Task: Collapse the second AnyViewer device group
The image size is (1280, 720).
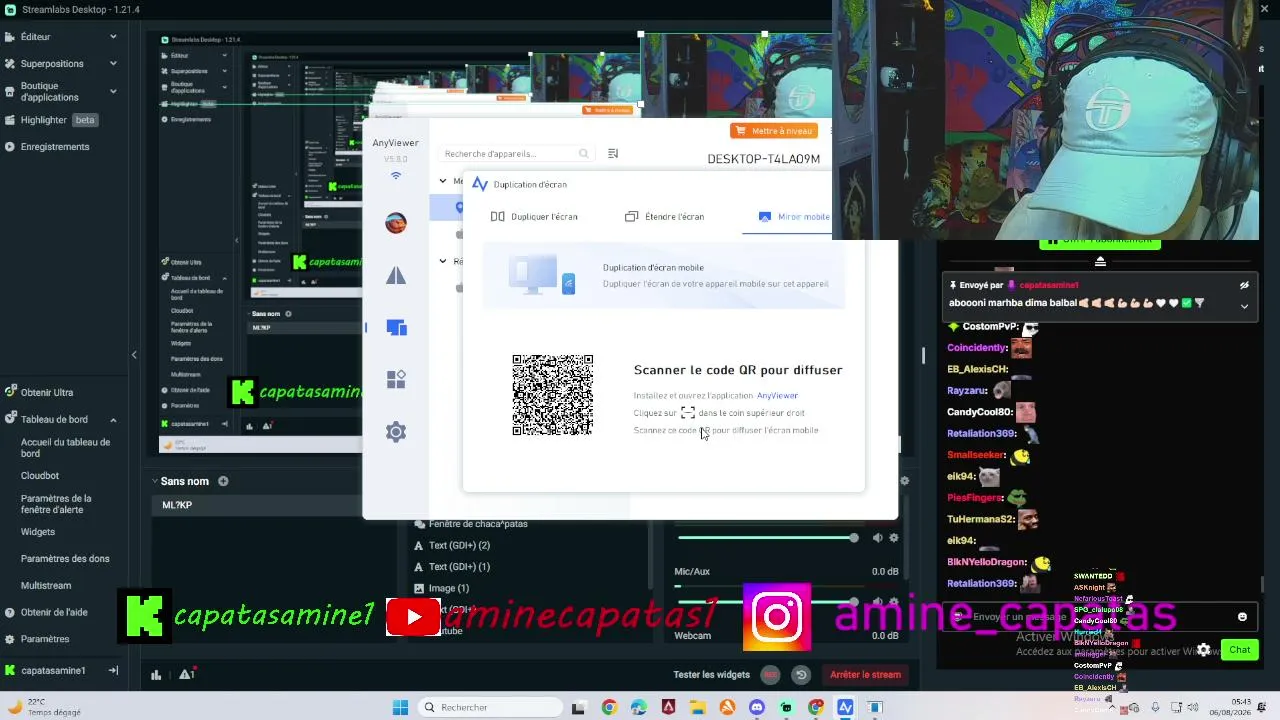Action: (x=443, y=261)
